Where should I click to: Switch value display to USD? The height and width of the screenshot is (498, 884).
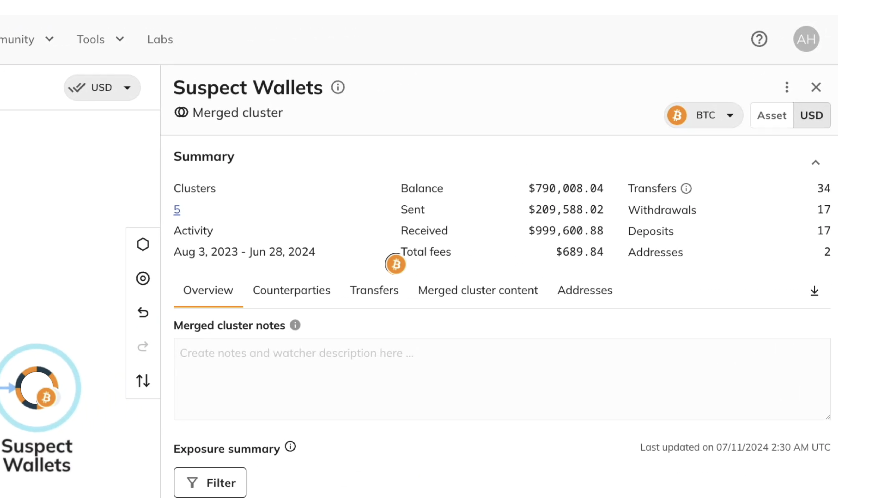[812, 115]
